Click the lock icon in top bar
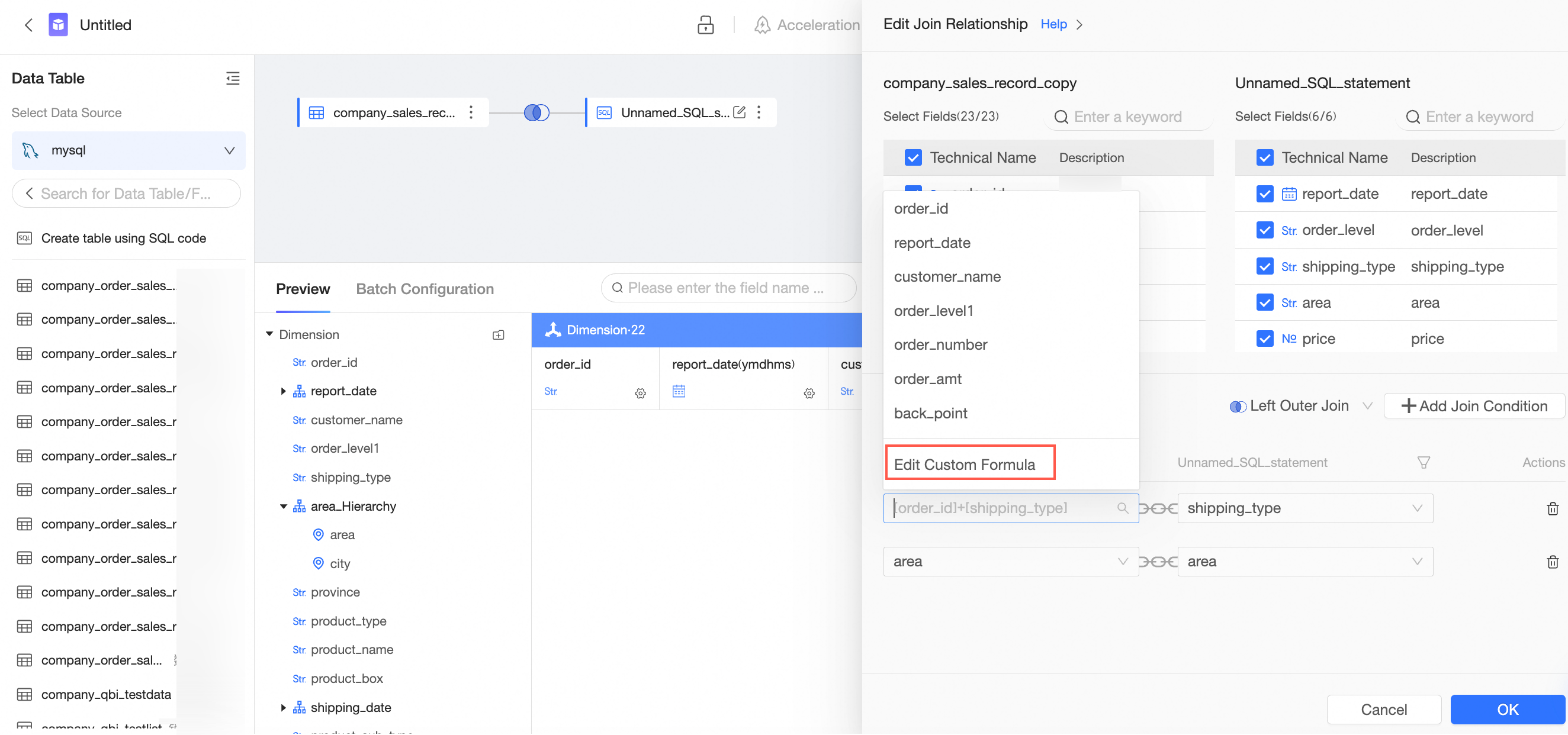The height and width of the screenshot is (735, 1568). (705, 25)
